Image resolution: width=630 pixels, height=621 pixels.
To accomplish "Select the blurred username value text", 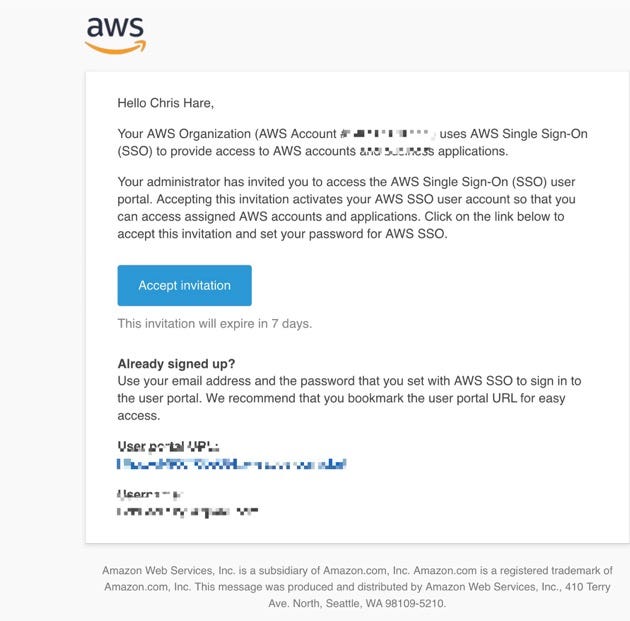I will click(187, 512).
